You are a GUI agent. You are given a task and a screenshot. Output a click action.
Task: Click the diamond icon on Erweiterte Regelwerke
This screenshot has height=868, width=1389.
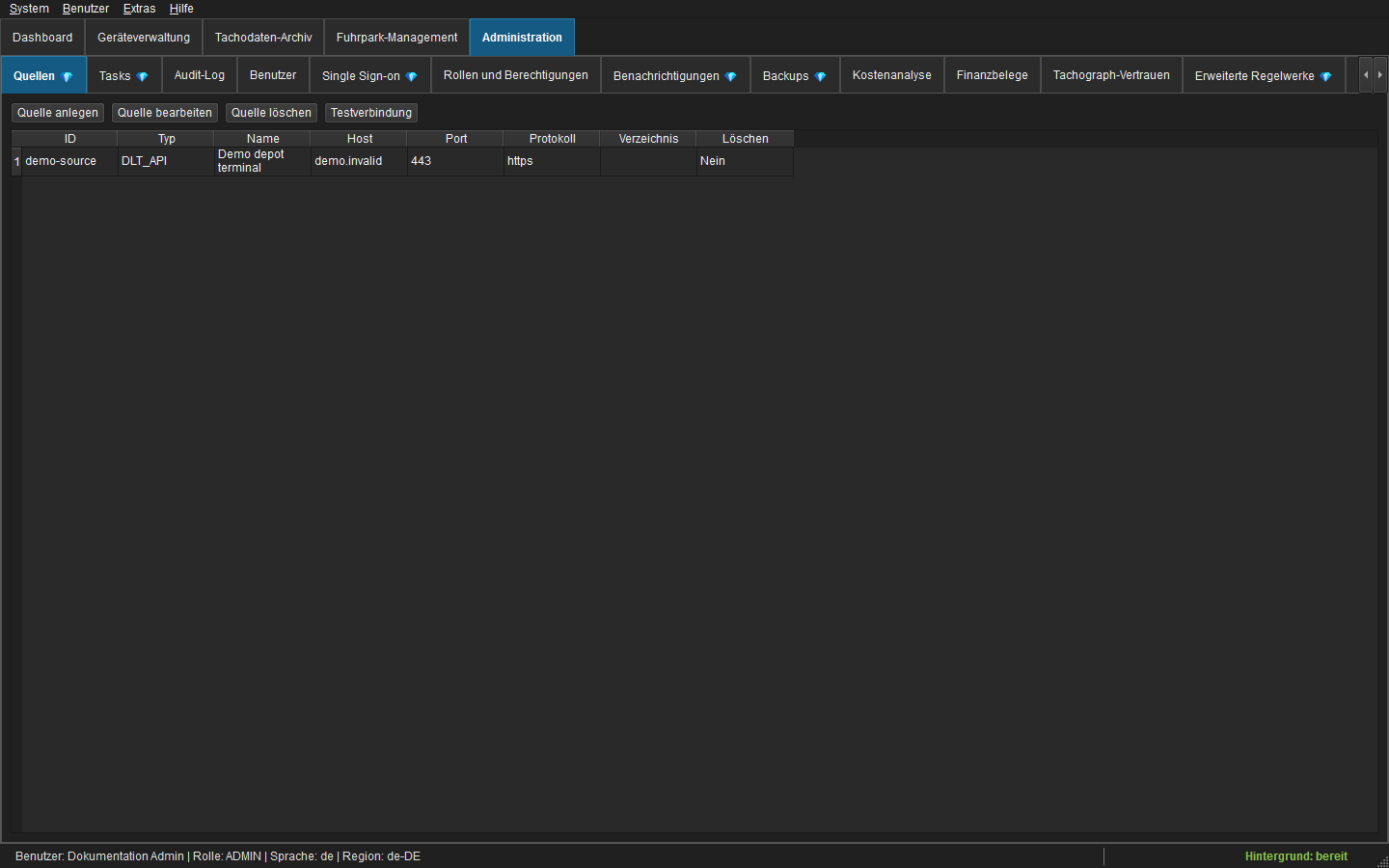pos(1326,76)
